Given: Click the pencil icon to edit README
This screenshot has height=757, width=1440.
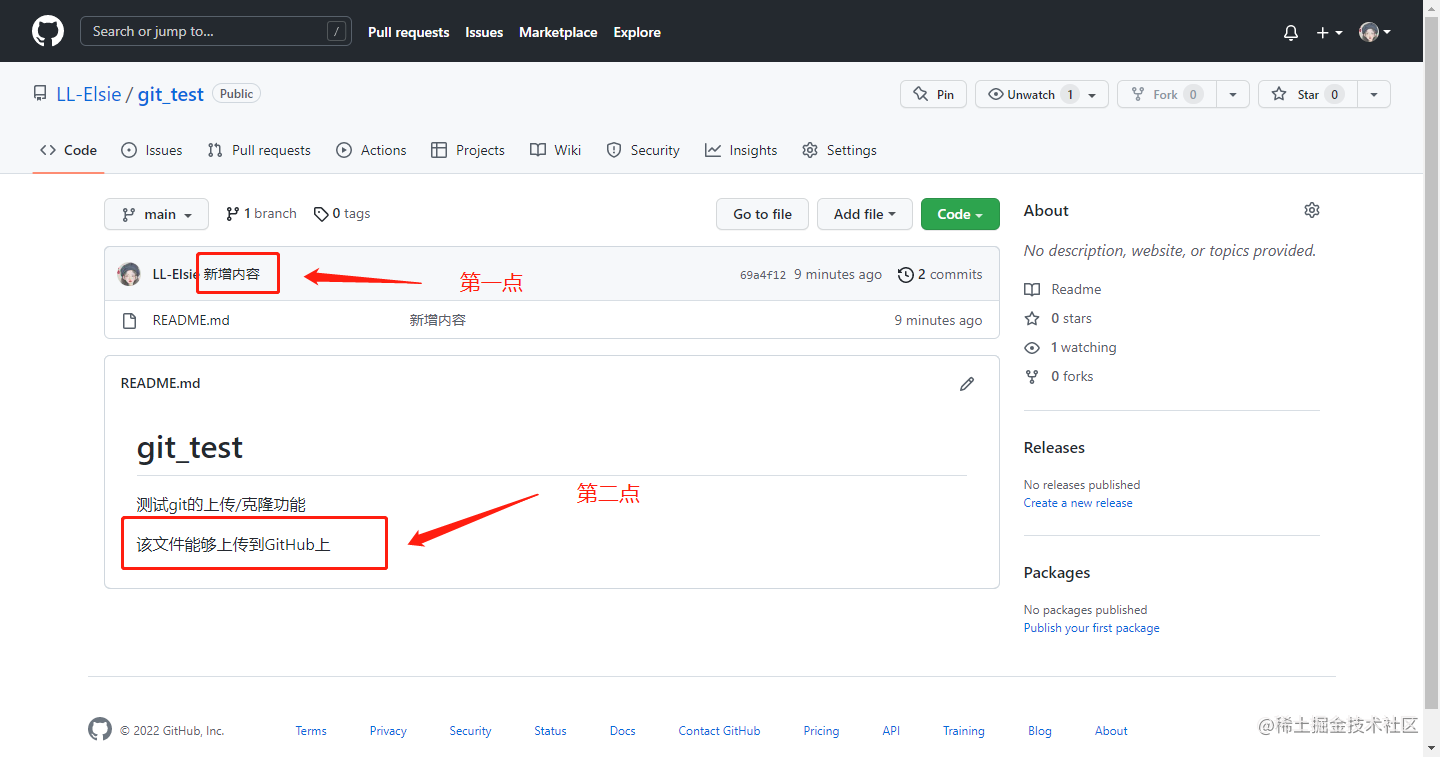Looking at the screenshot, I should pyautogui.click(x=966, y=384).
